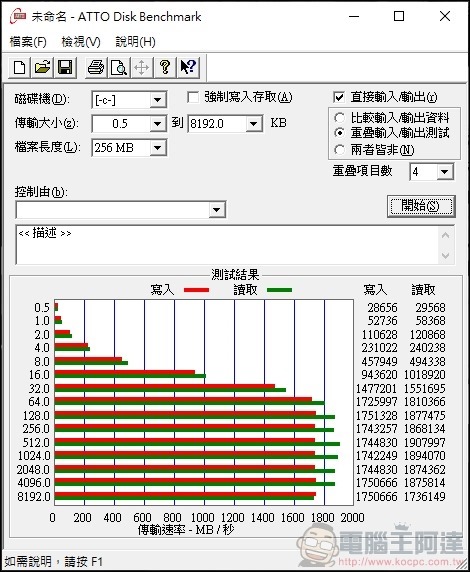
Task: Click write value 1751328 for 128.0
Action: tap(376, 416)
